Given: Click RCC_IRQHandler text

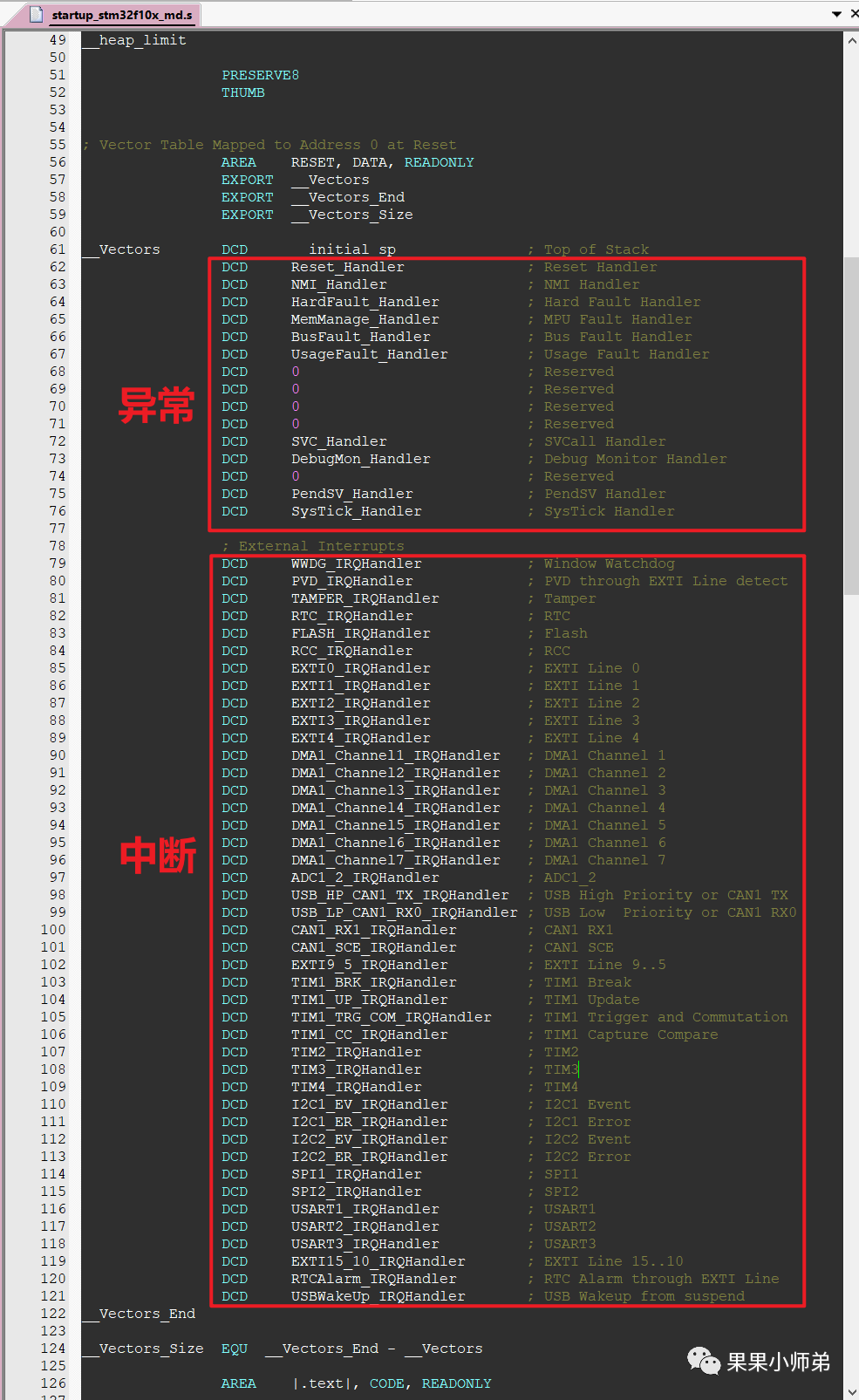Looking at the screenshot, I should [351, 651].
